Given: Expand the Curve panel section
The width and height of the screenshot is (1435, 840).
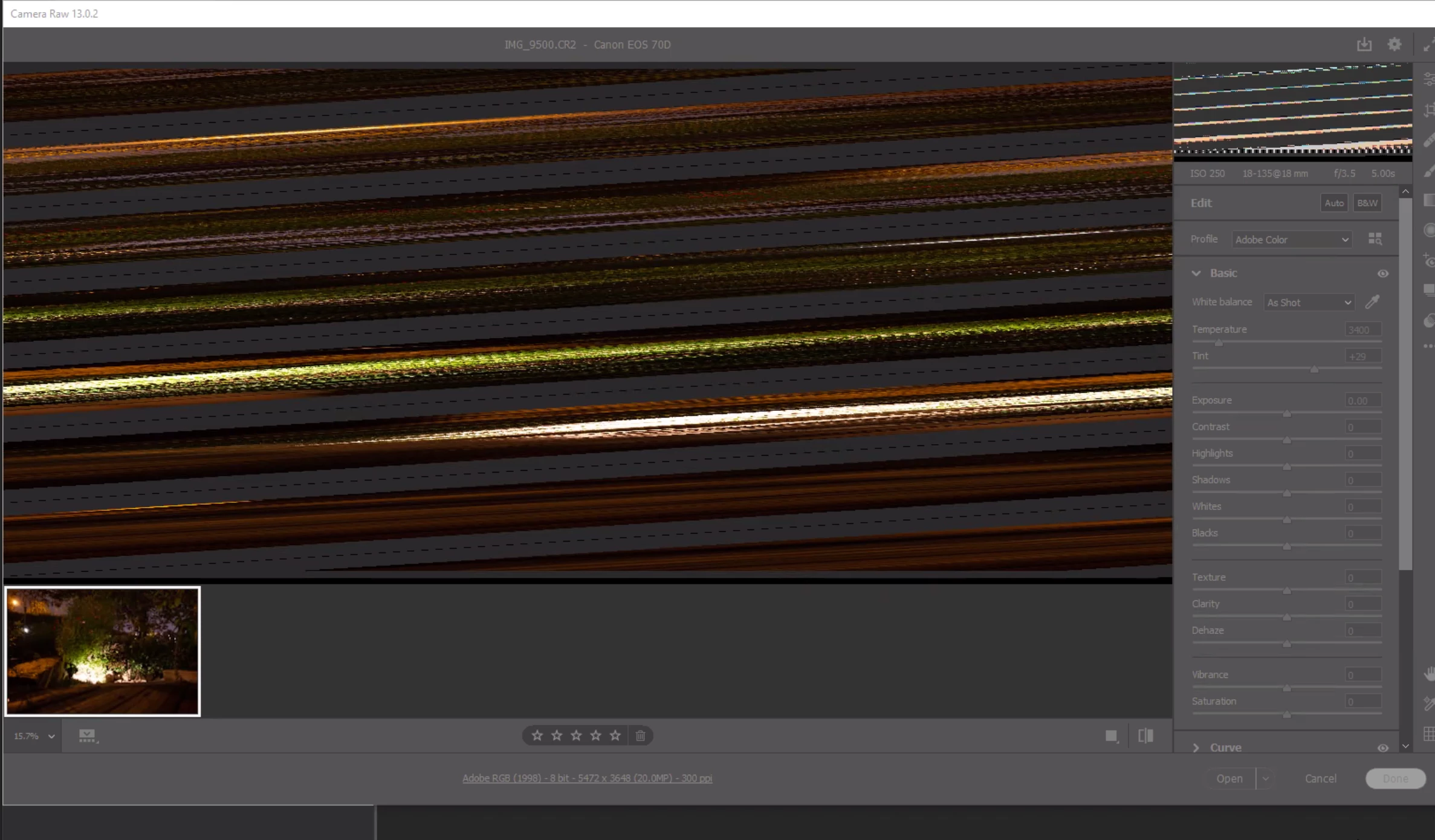Looking at the screenshot, I should [1196, 748].
